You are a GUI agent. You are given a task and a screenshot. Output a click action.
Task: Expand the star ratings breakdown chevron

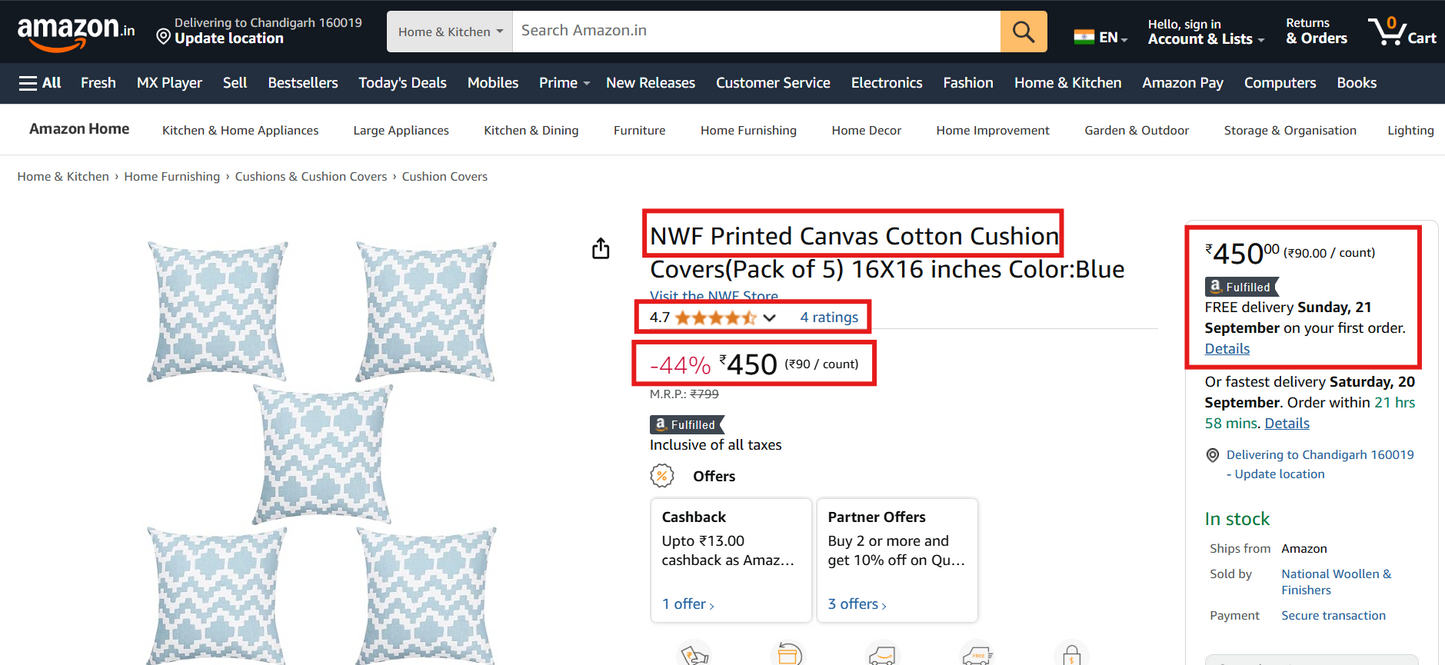768,317
